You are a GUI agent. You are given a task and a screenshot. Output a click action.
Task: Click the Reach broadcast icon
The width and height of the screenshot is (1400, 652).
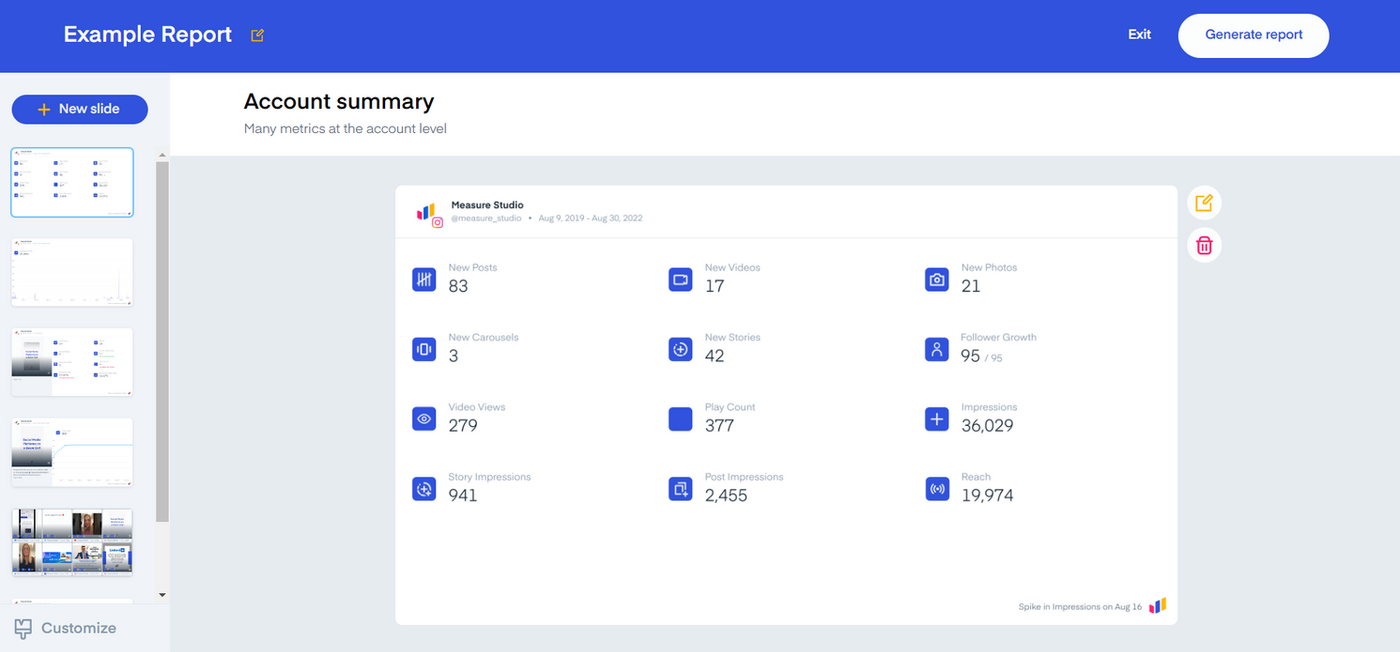937,489
